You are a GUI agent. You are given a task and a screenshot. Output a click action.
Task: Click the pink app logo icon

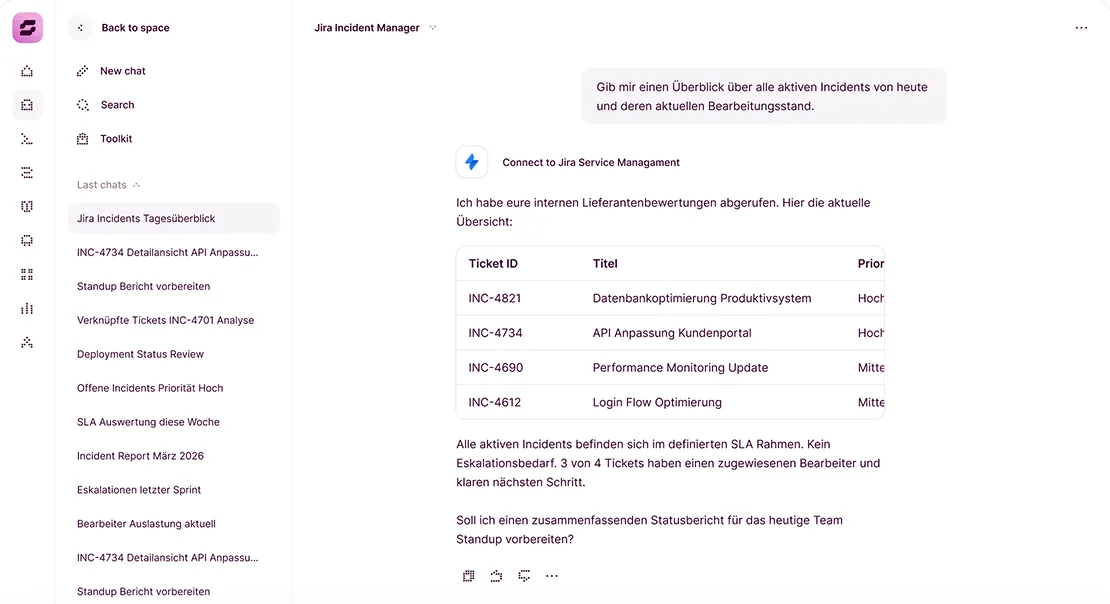(x=27, y=28)
